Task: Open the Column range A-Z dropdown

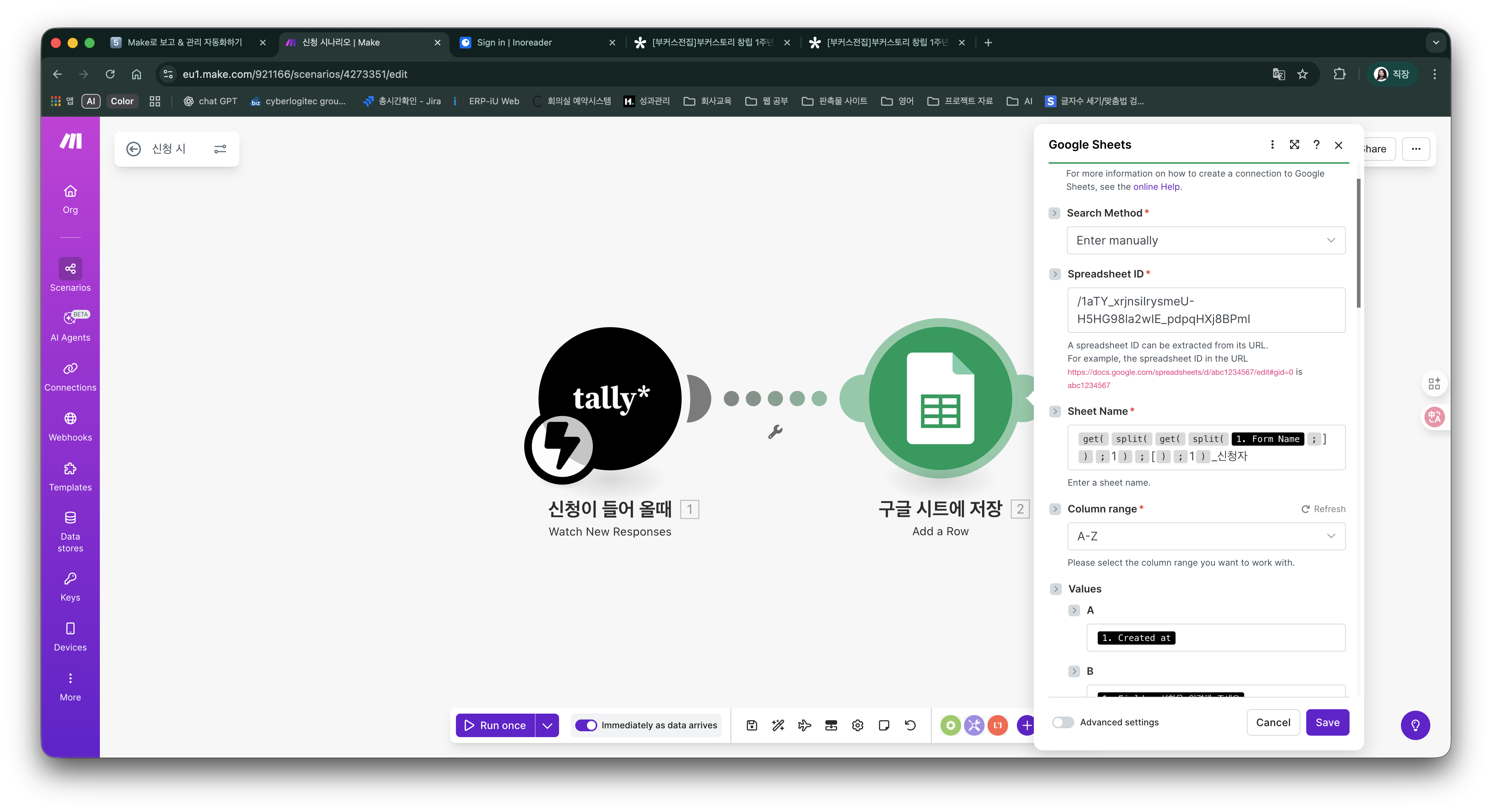Action: point(1205,536)
